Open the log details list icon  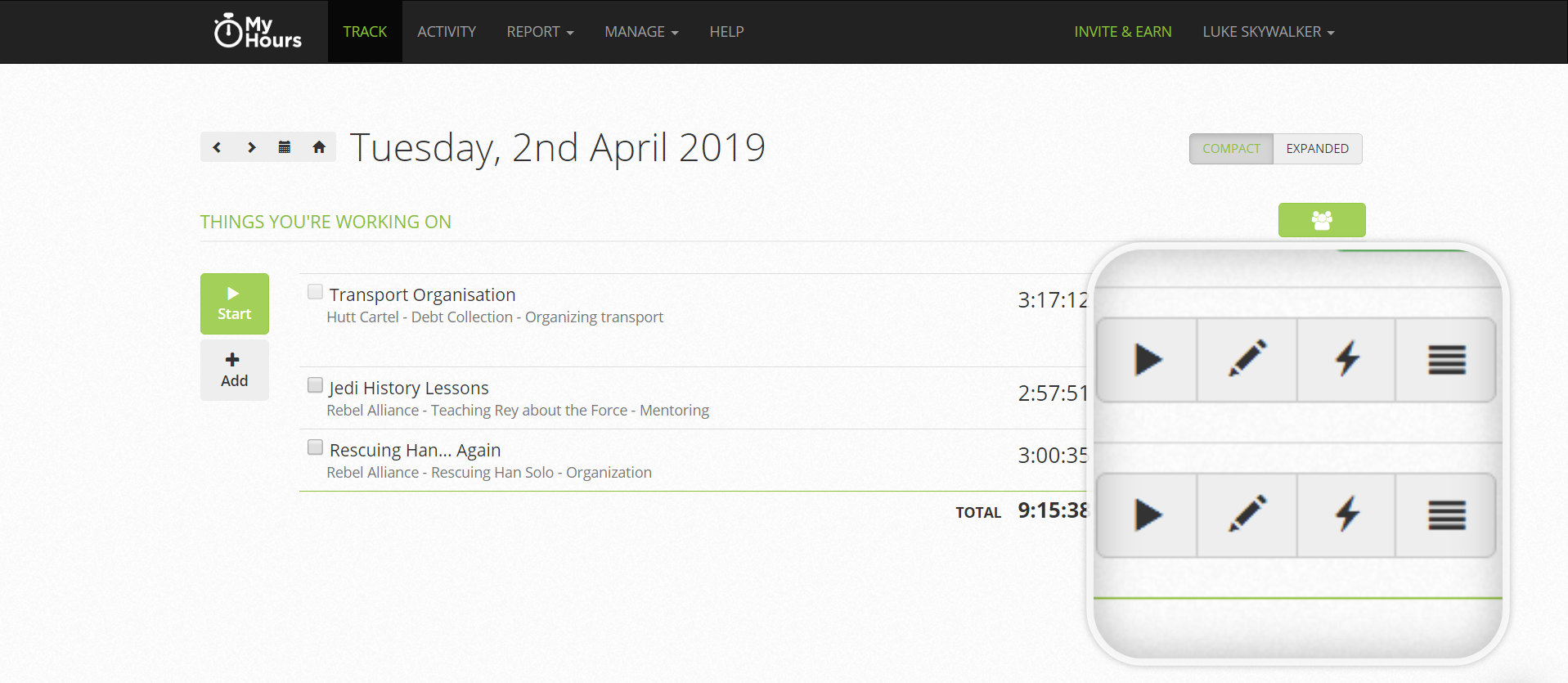pyautogui.click(x=1445, y=360)
